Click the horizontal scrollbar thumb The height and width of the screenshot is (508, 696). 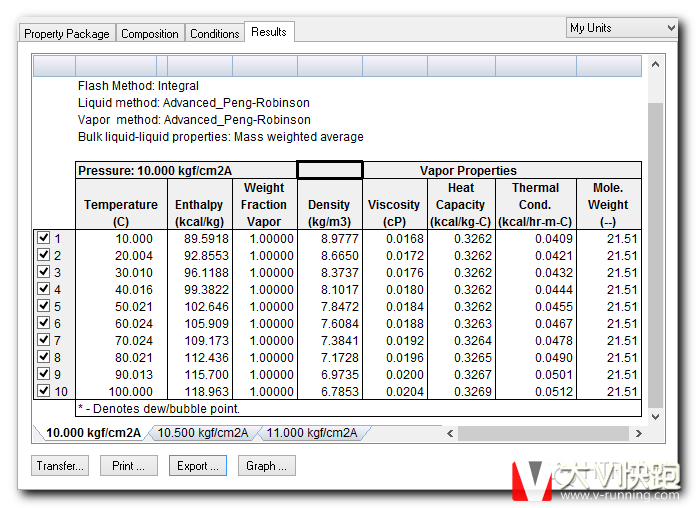tap(543, 433)
